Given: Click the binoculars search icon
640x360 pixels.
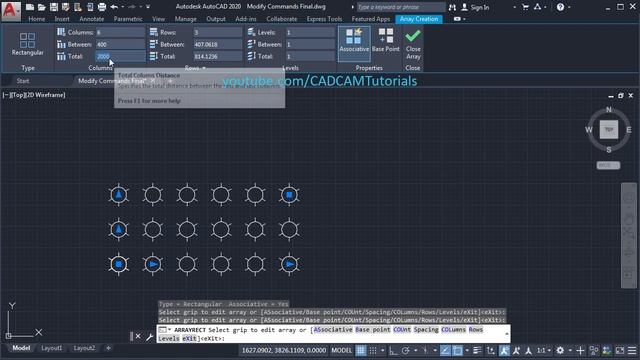Looking at the screenshot, I should coord(452,7).
